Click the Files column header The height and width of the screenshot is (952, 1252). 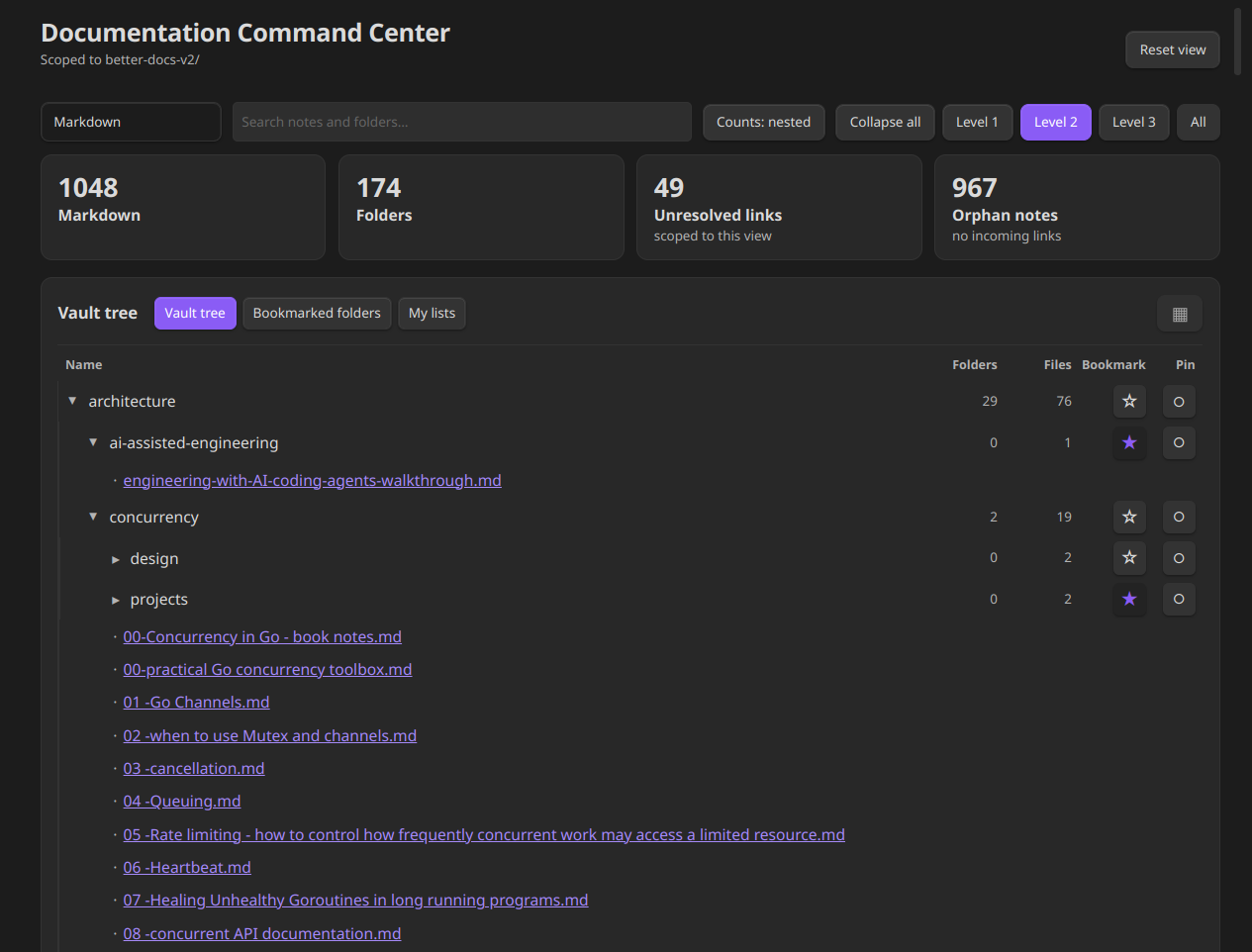tap(1057, 364)
